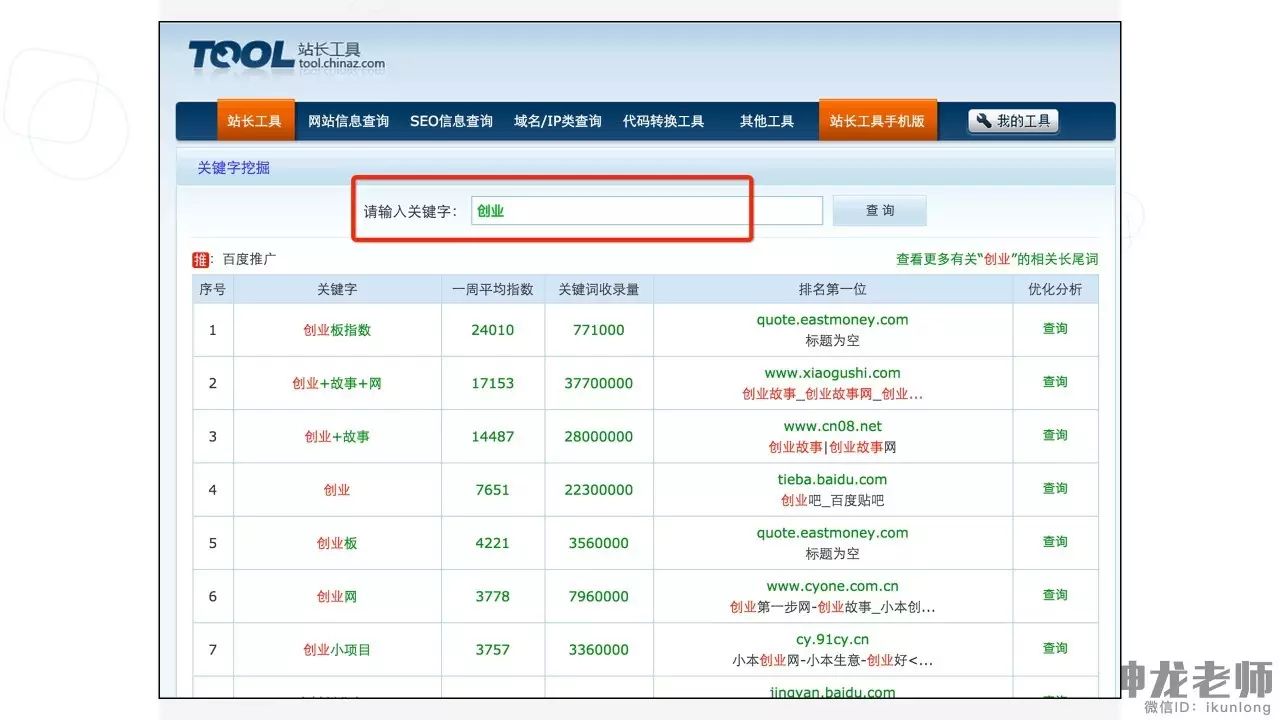This screenshot has height=720, width=1280.
Task: Click keyword 创业小项目
Action: click(x=337, y=650)
